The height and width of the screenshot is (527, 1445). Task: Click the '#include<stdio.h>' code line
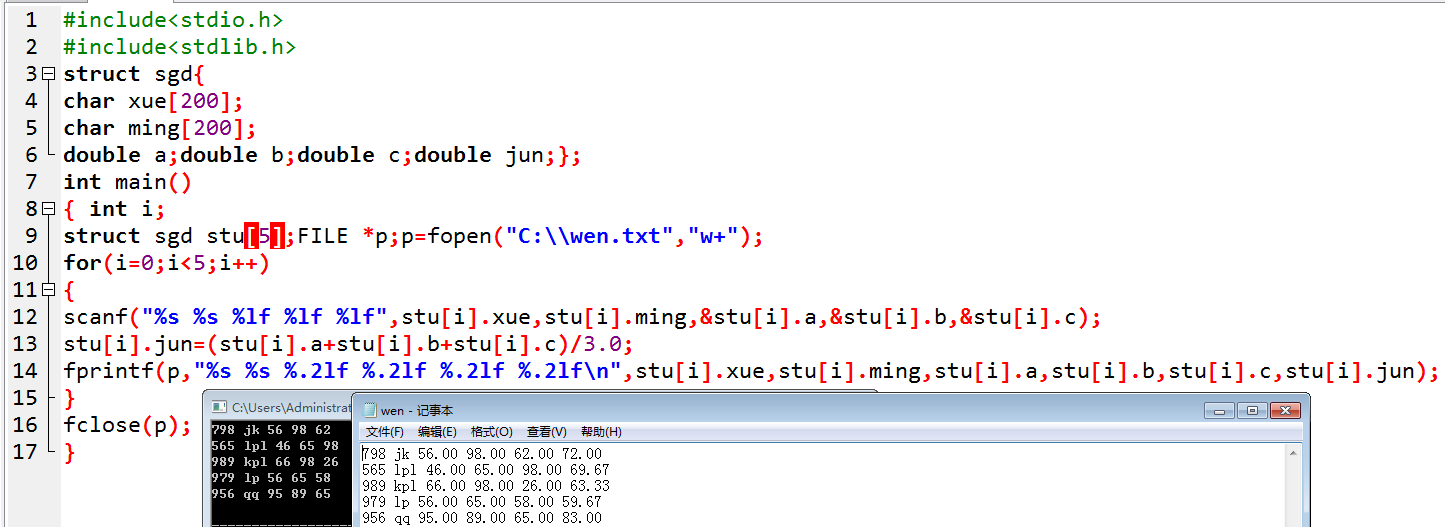click(x=173, y=20)
